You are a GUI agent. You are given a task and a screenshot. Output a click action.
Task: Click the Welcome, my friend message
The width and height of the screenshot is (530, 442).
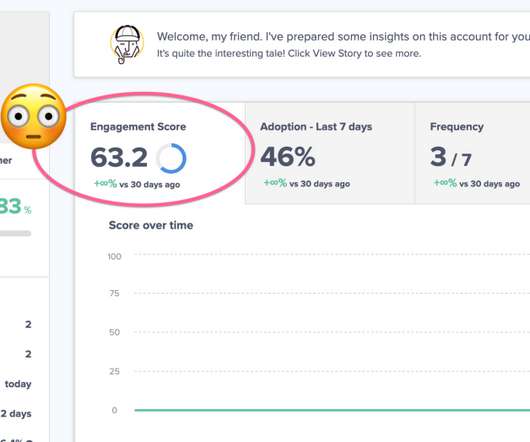343,36
